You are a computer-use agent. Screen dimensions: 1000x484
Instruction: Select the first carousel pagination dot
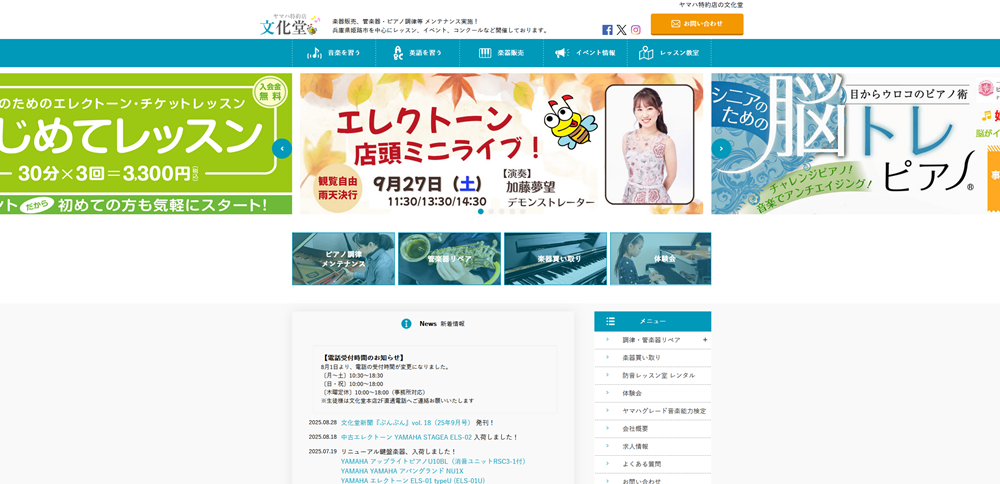pyautogui.click(x=481, y=211)
